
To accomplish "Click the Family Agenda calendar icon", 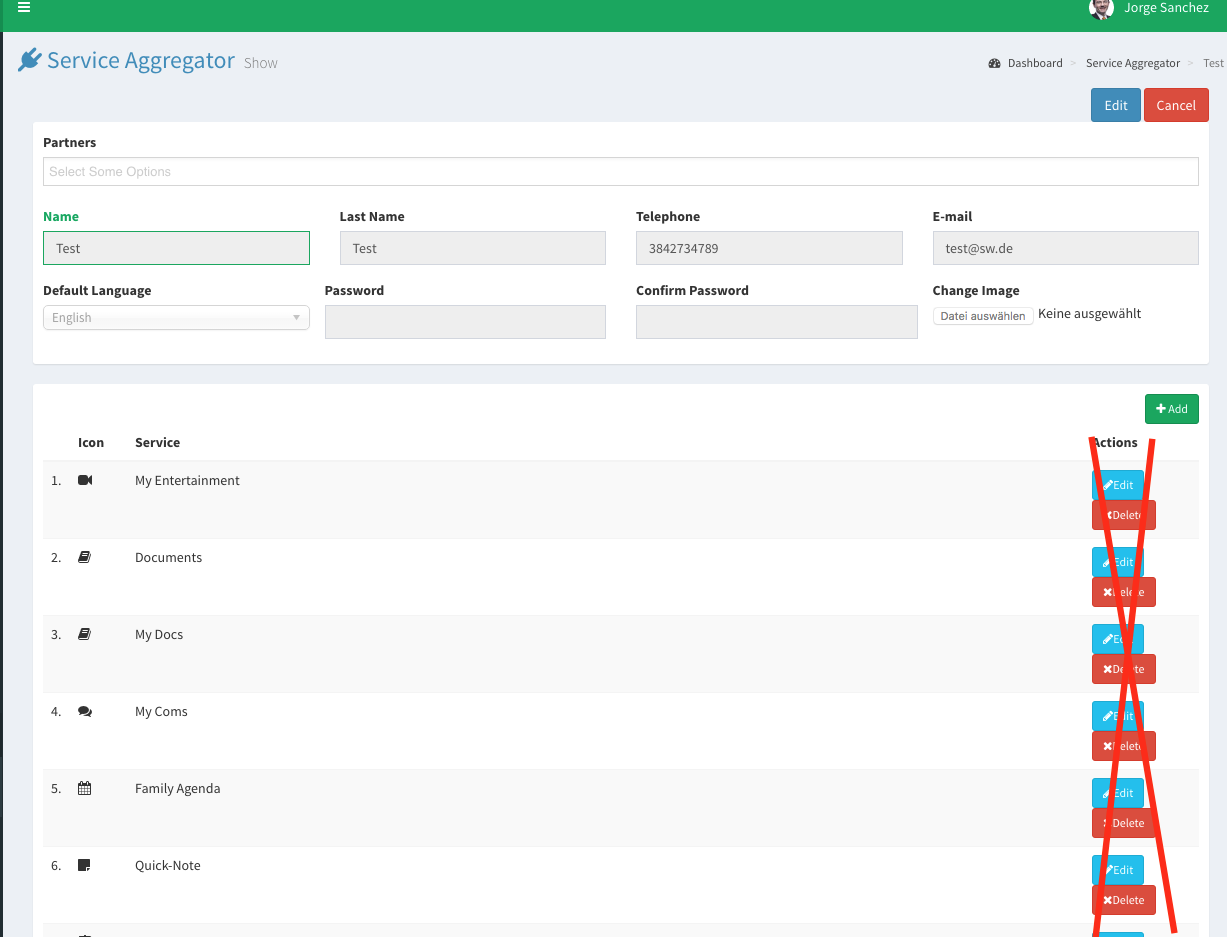I will tap(85, 789).
